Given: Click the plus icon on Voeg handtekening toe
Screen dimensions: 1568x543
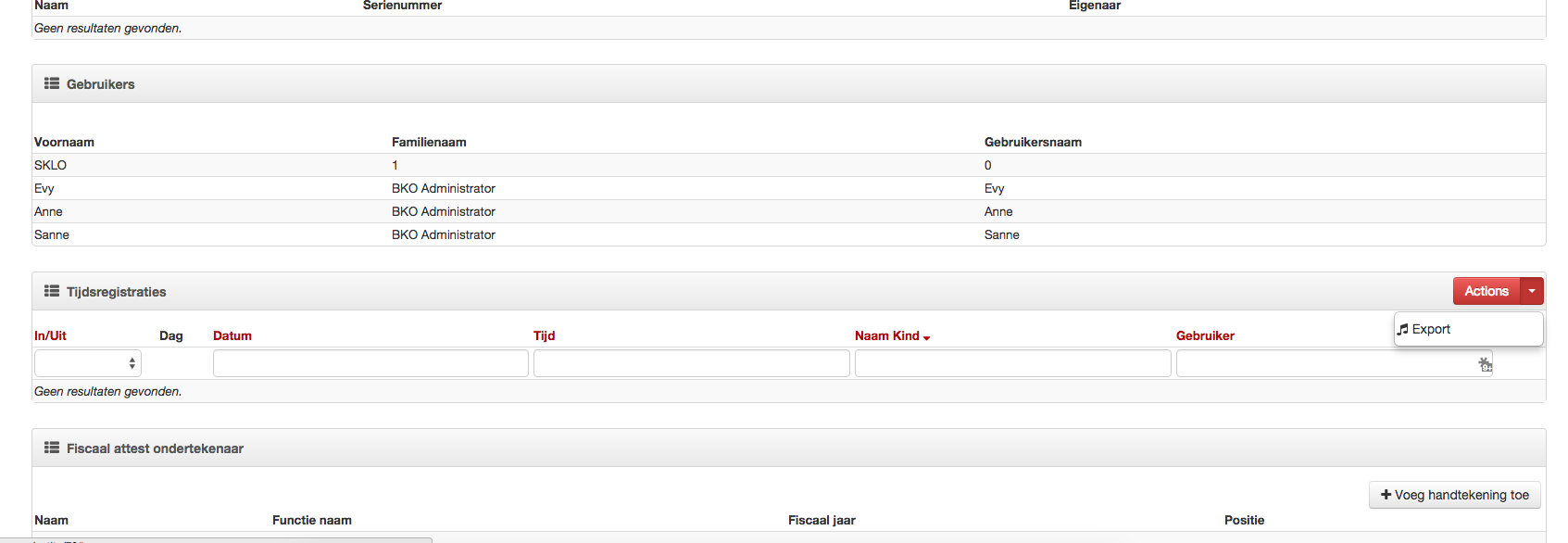Looking at the screenshot, I should [1386, 495].
